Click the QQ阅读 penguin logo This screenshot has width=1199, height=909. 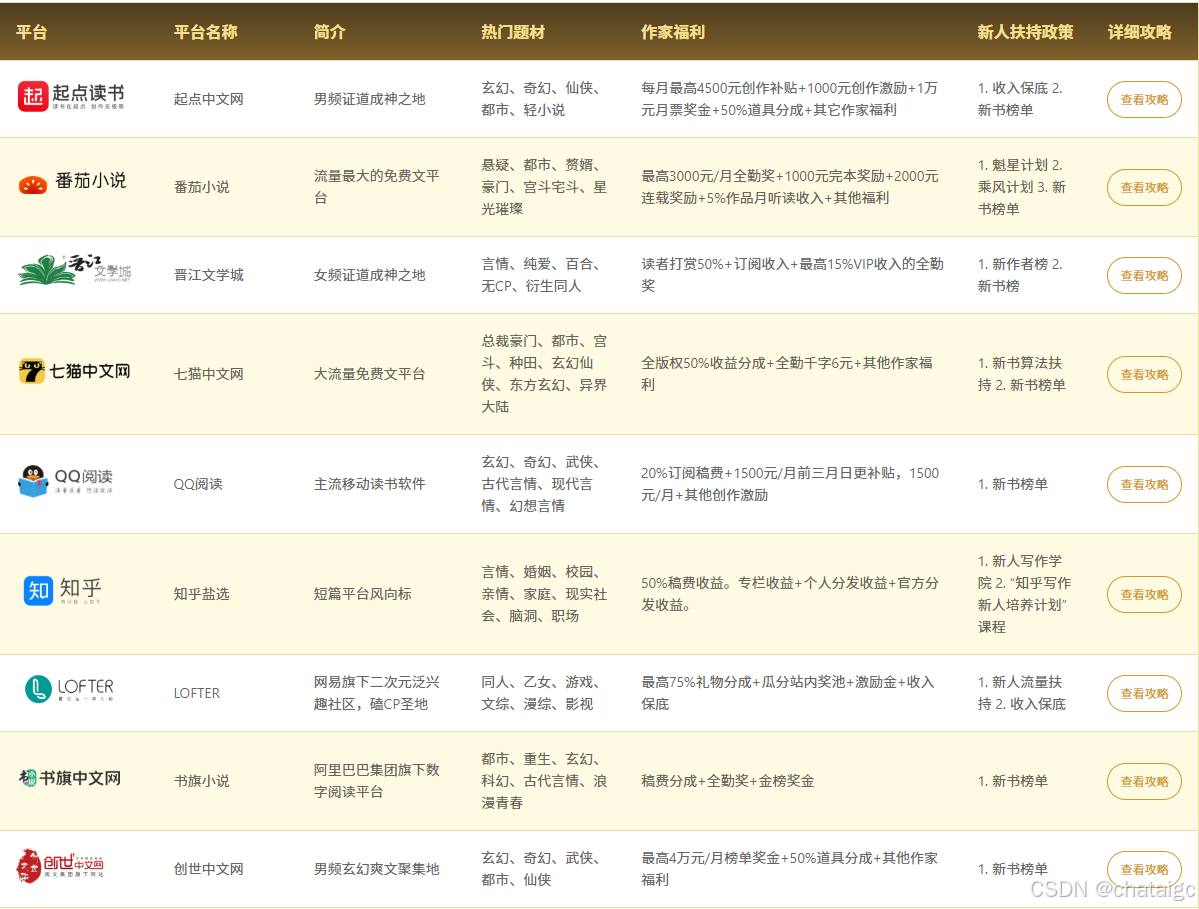(x=66, y=480)
